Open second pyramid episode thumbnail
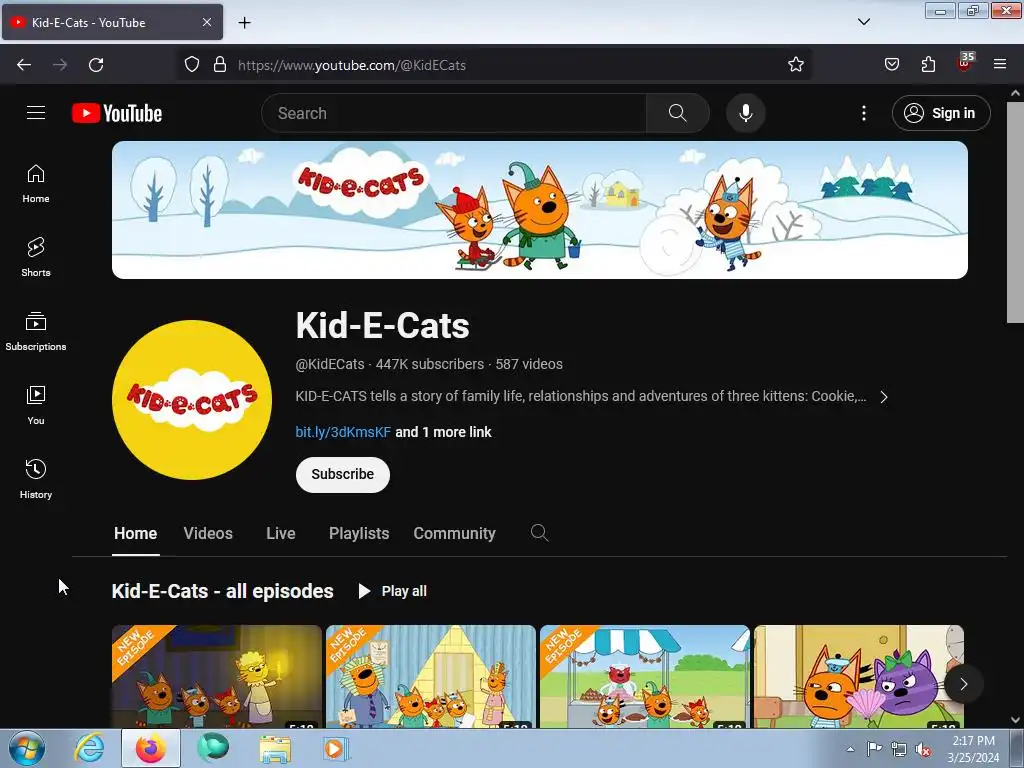Viewport: 1024px width, 768px height. [x=431, y=677]
